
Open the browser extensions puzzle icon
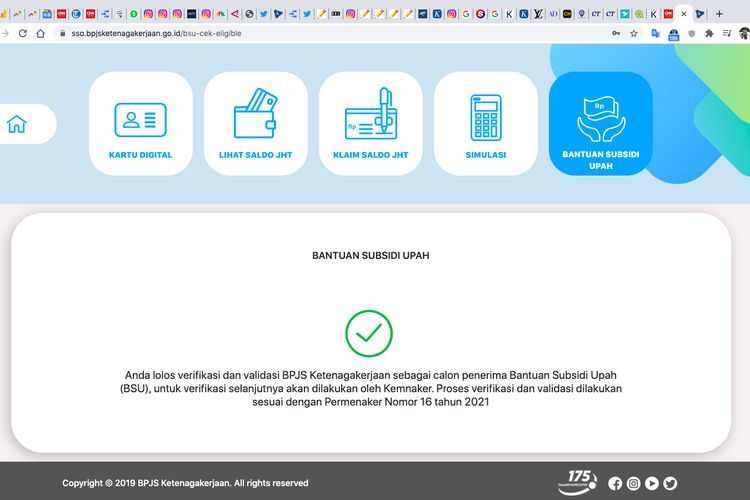pos(709,33)
